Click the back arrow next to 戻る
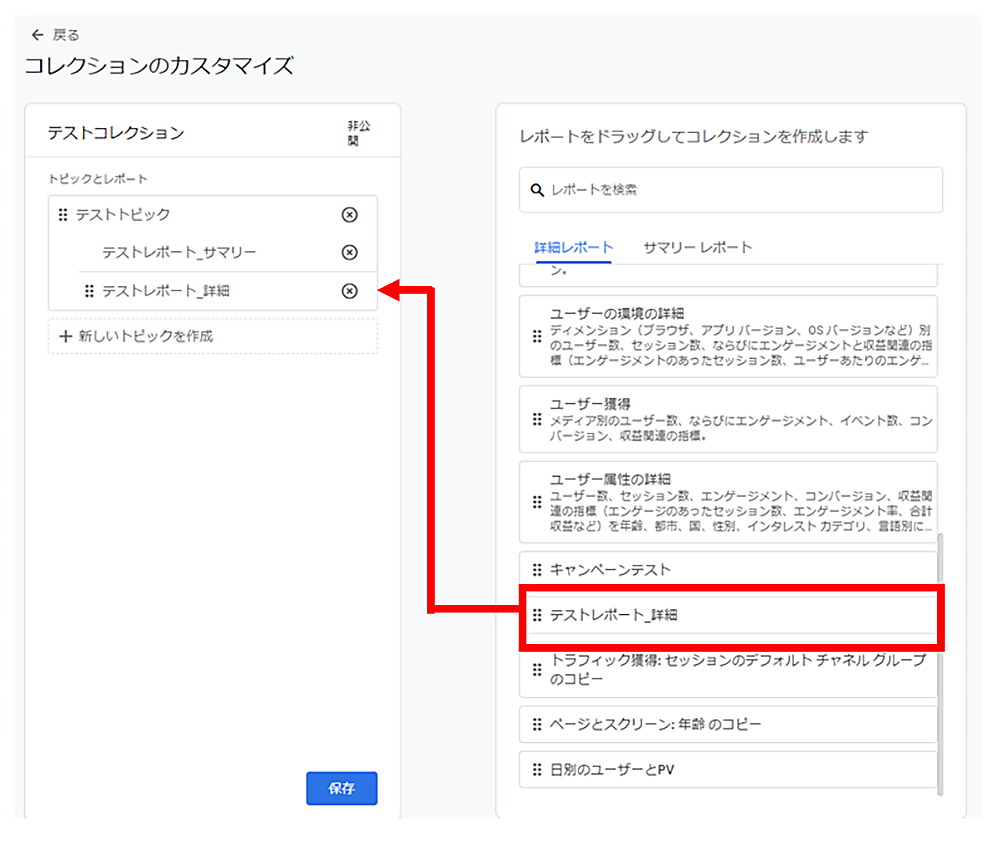Screen dimensions: 1000x845 [x=37, y=35]
